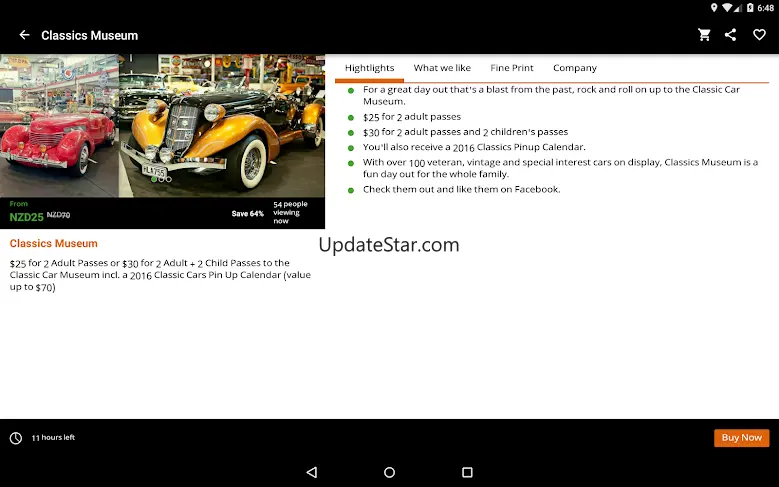
Task: Tap the 54 people viewing now text
Action: [x=290, y=213]
